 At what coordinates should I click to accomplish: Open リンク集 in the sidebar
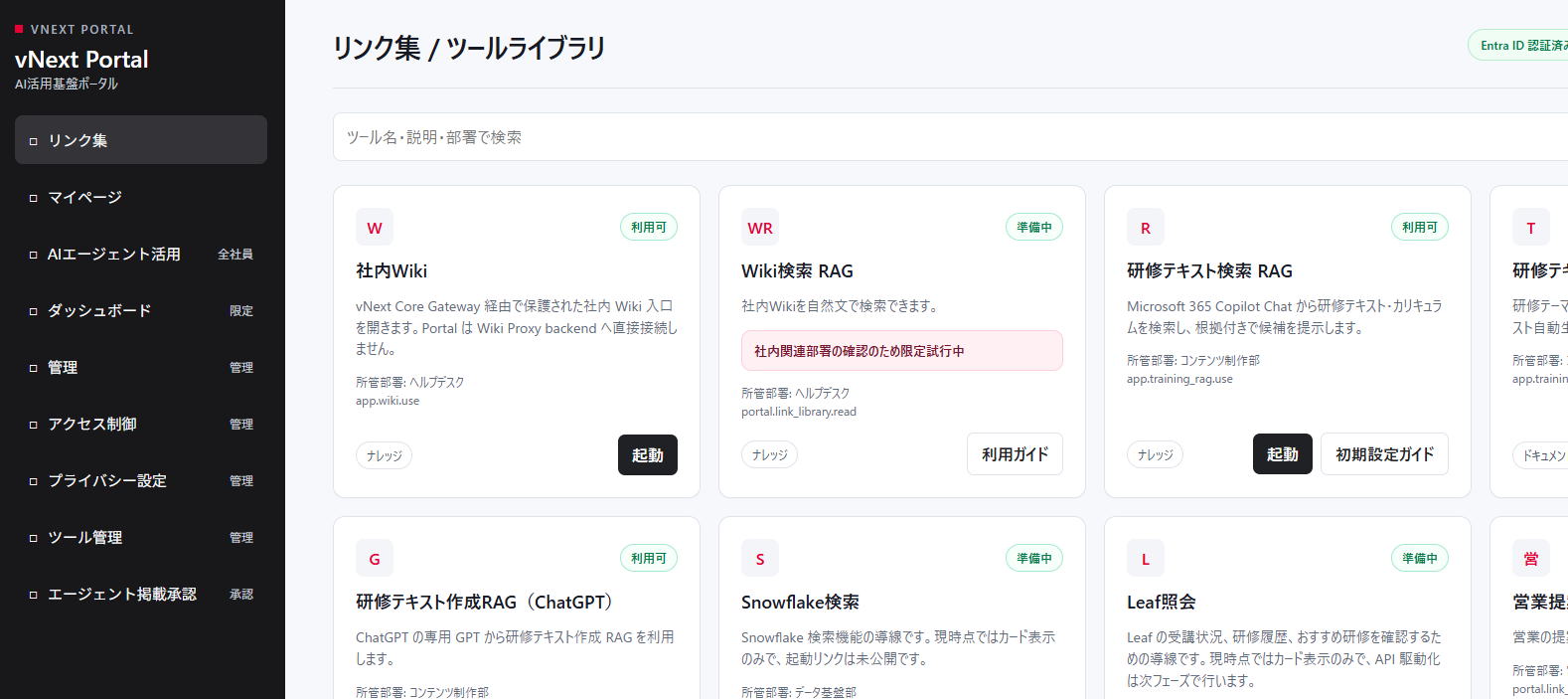141,140
